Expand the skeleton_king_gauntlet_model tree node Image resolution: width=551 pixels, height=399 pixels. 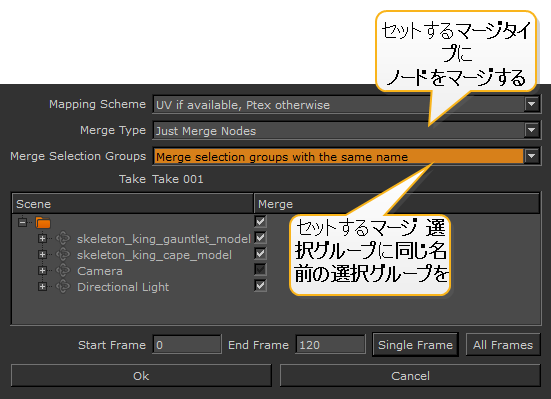42,239
